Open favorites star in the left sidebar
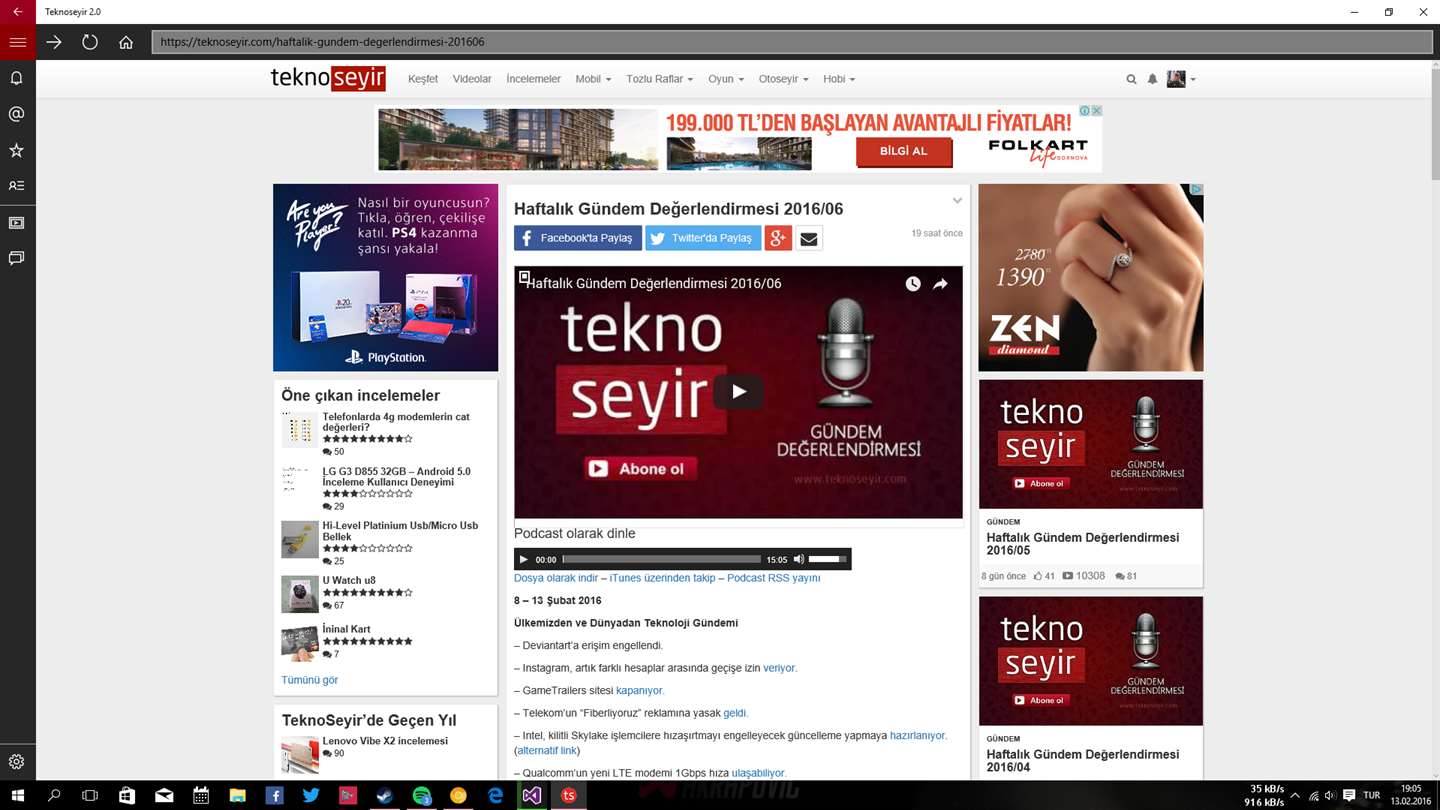The width and height of the screenshot is (1440, 810). (x=17, y=150)
